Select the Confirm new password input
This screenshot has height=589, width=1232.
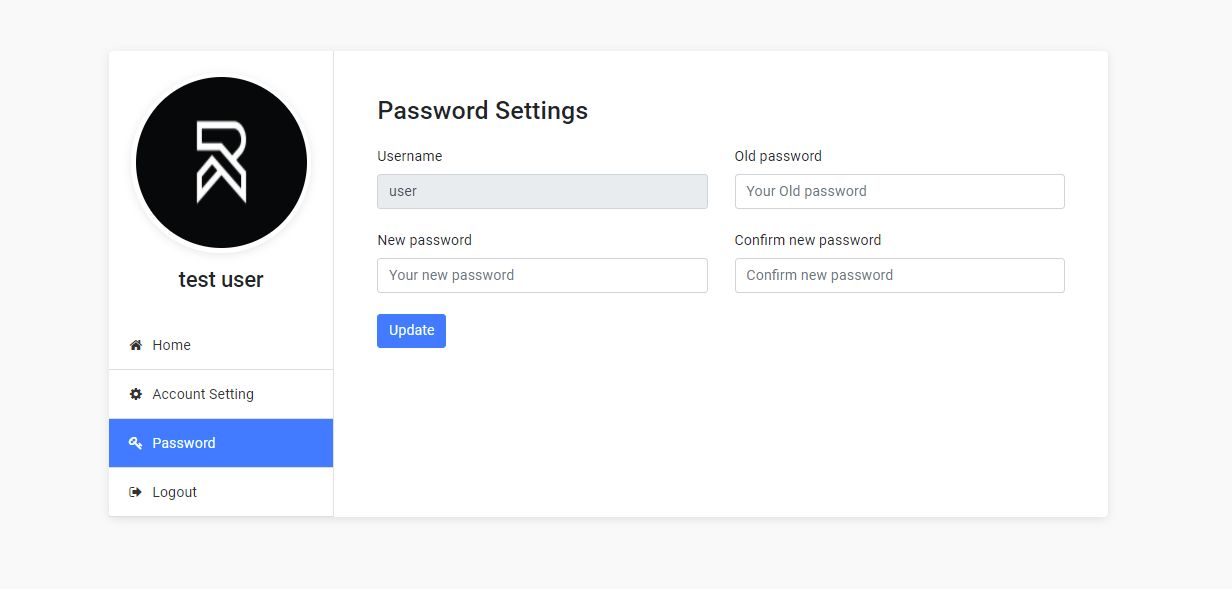[899, 275]
